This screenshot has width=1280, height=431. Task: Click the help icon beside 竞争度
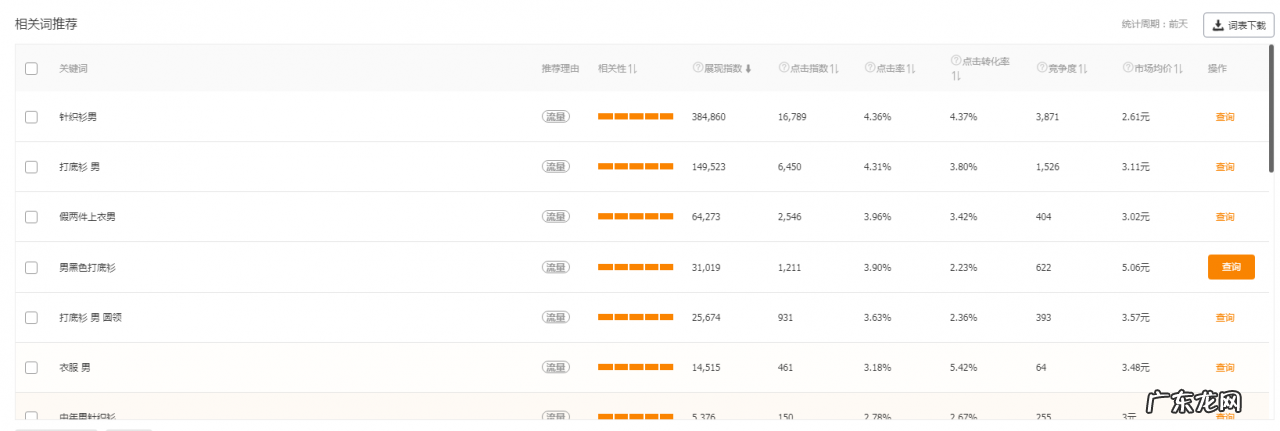point(1041,68)
